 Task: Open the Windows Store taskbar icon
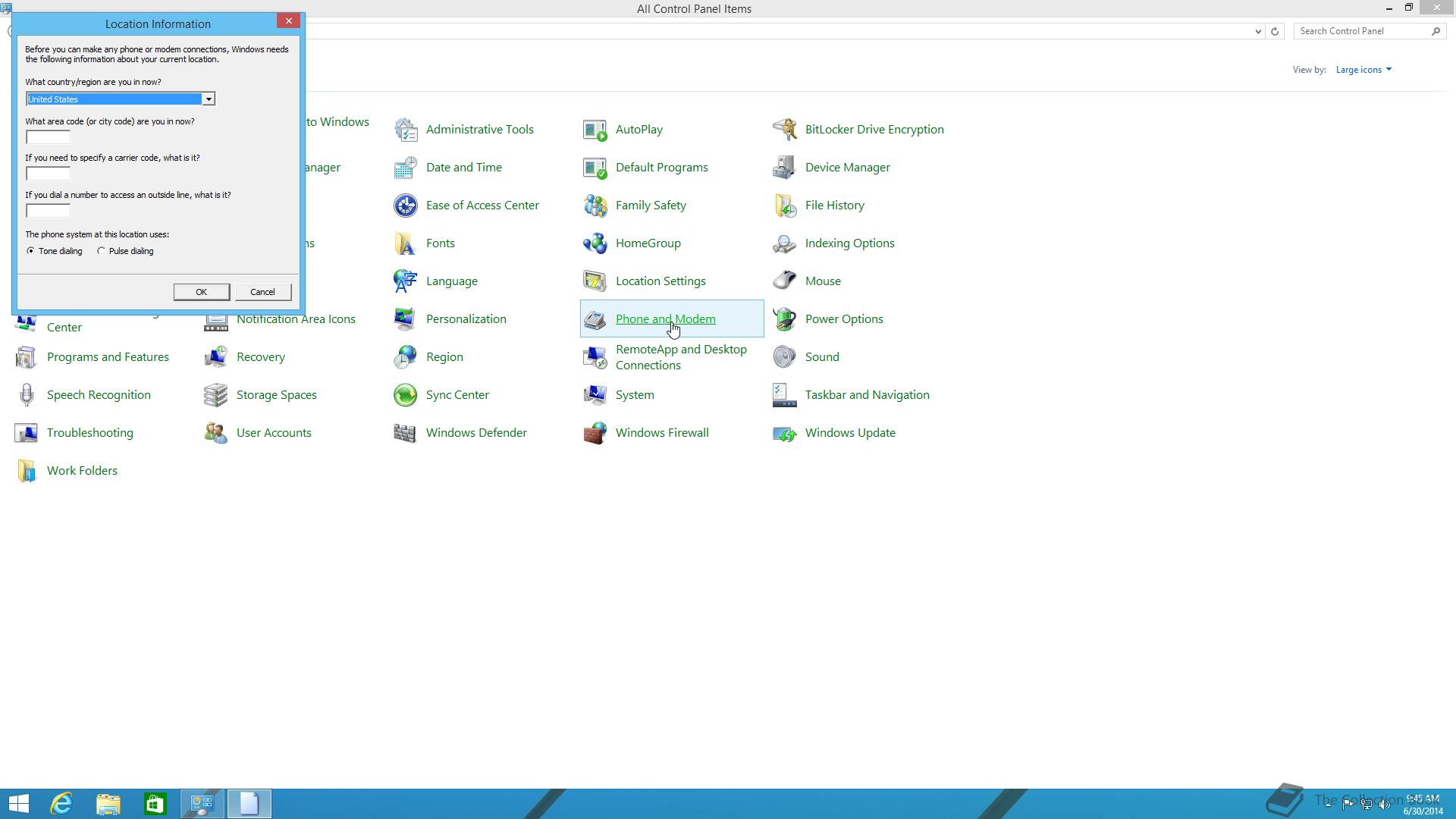pyautogui.click(x=155, y=804)
